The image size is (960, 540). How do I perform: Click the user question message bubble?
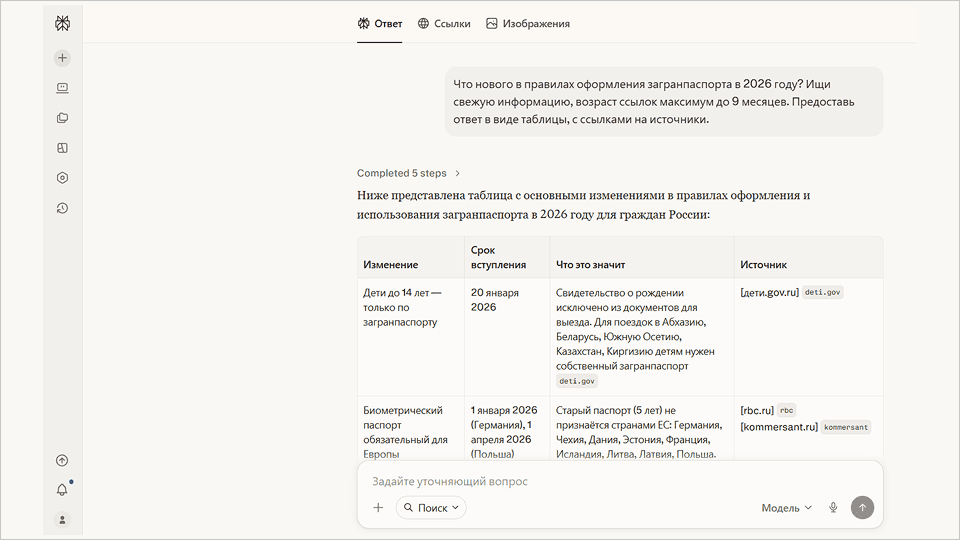pyautogui.click(x=664, y=102)
